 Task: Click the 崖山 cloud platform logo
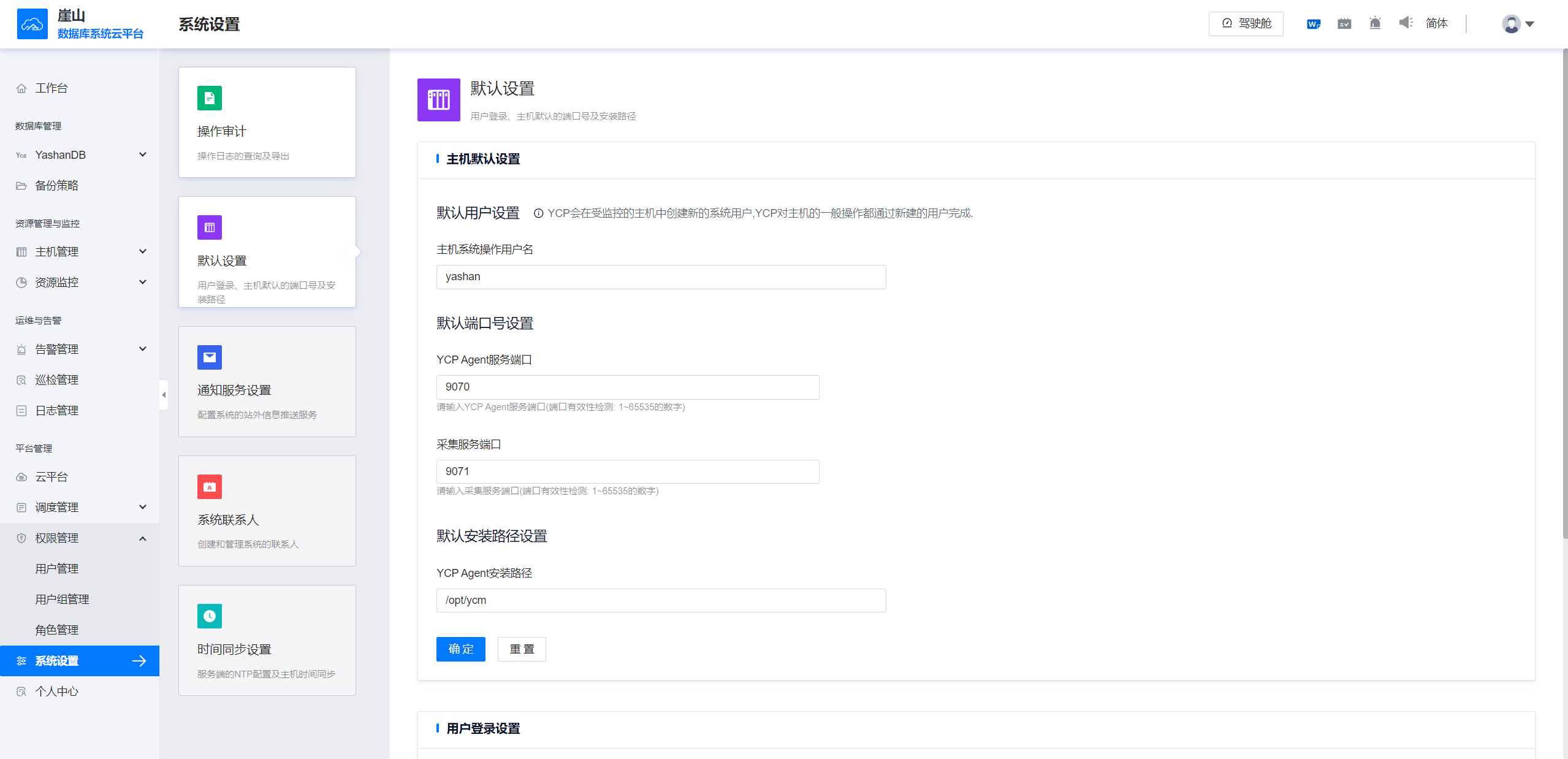[x=32, y=23]
